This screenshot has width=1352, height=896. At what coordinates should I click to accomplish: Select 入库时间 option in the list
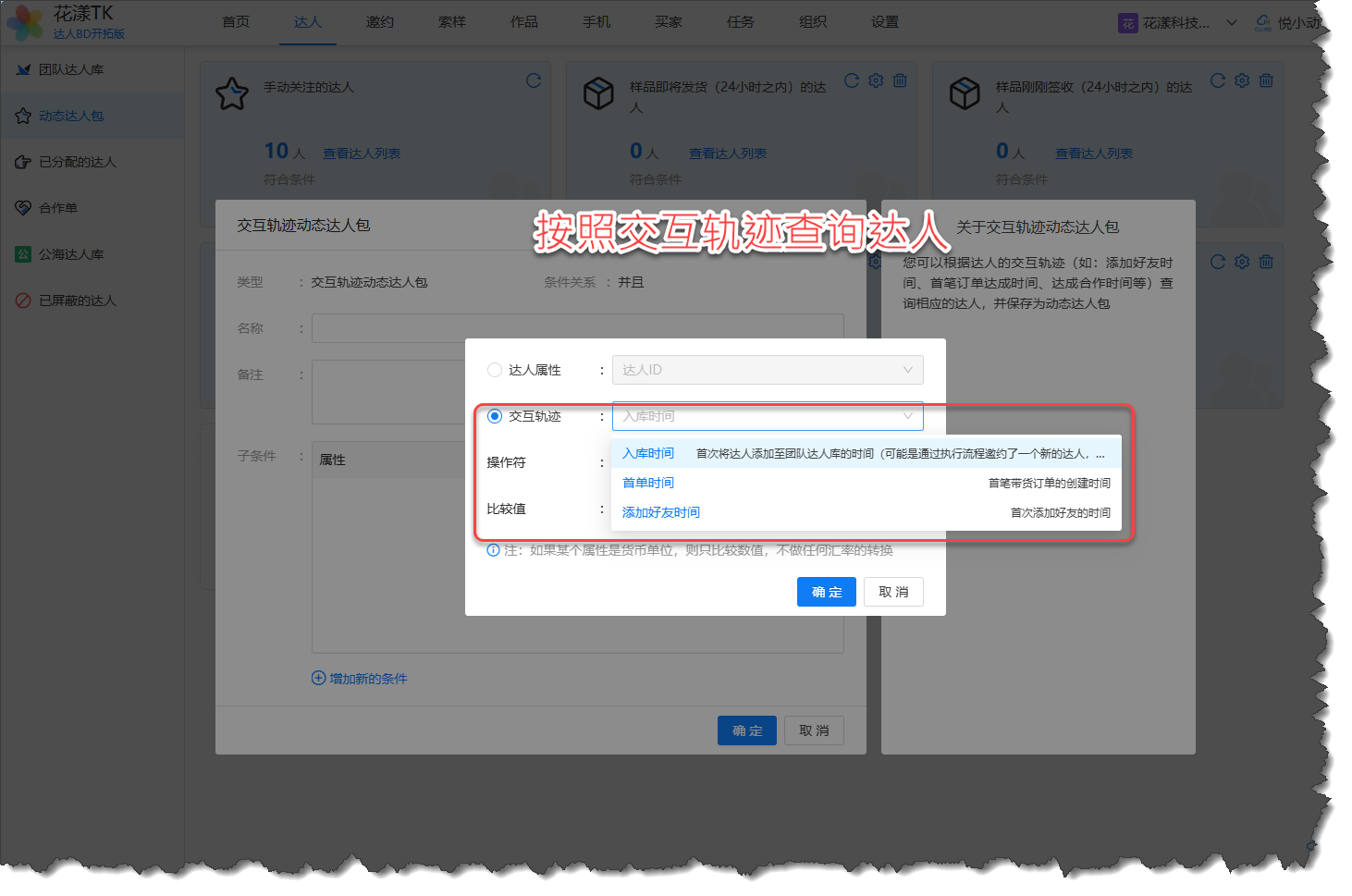tap(648, 453)
